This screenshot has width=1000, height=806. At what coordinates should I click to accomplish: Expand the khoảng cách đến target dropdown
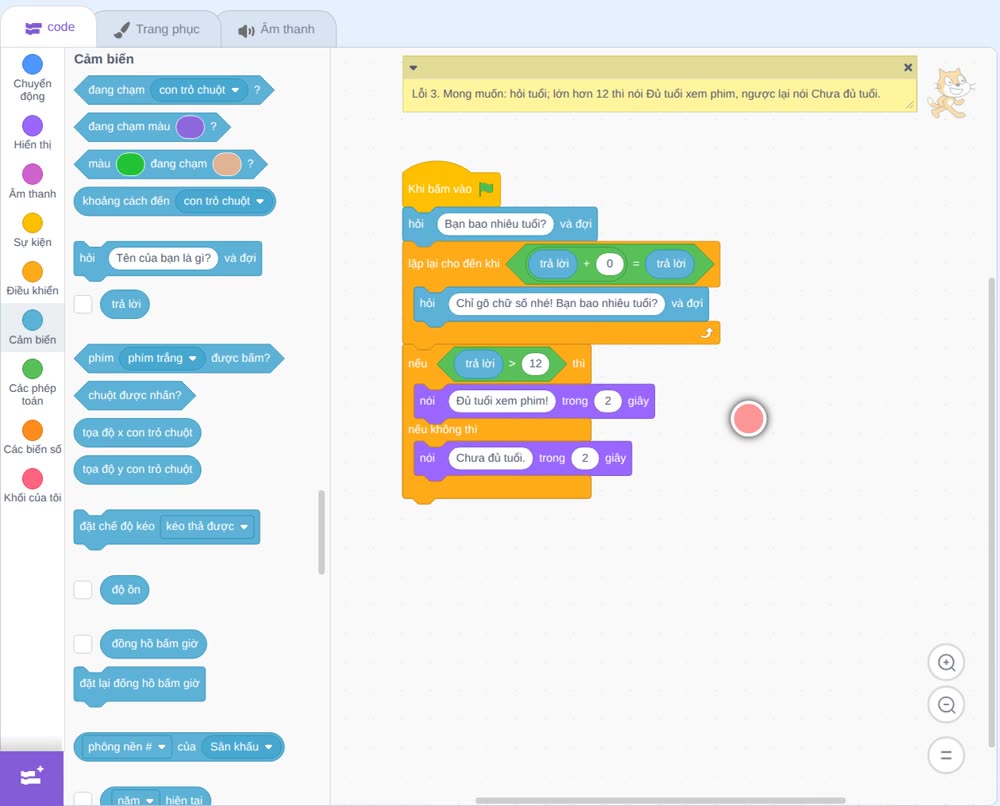224,202
